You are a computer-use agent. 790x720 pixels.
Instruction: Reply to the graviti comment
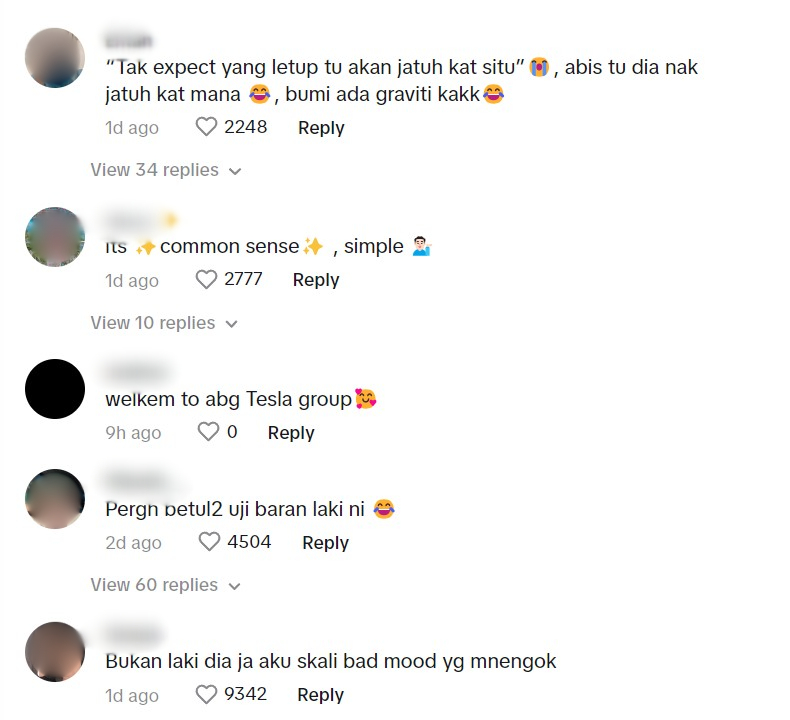pos(321,127)
